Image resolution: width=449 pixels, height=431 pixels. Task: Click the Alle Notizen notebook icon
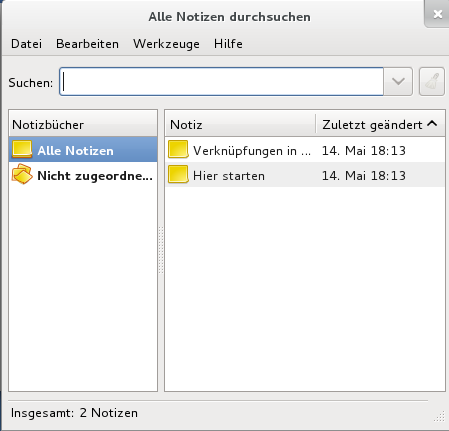pos(22,149)
